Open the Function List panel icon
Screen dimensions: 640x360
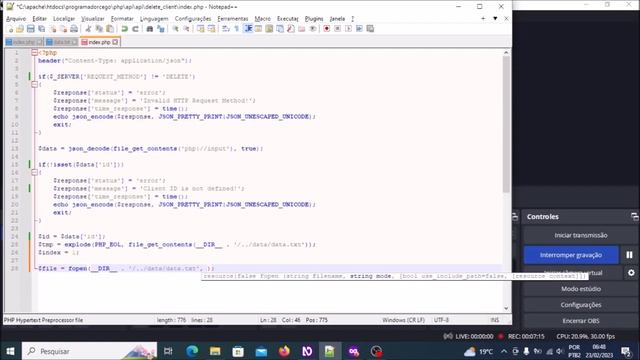coord(291,29)
